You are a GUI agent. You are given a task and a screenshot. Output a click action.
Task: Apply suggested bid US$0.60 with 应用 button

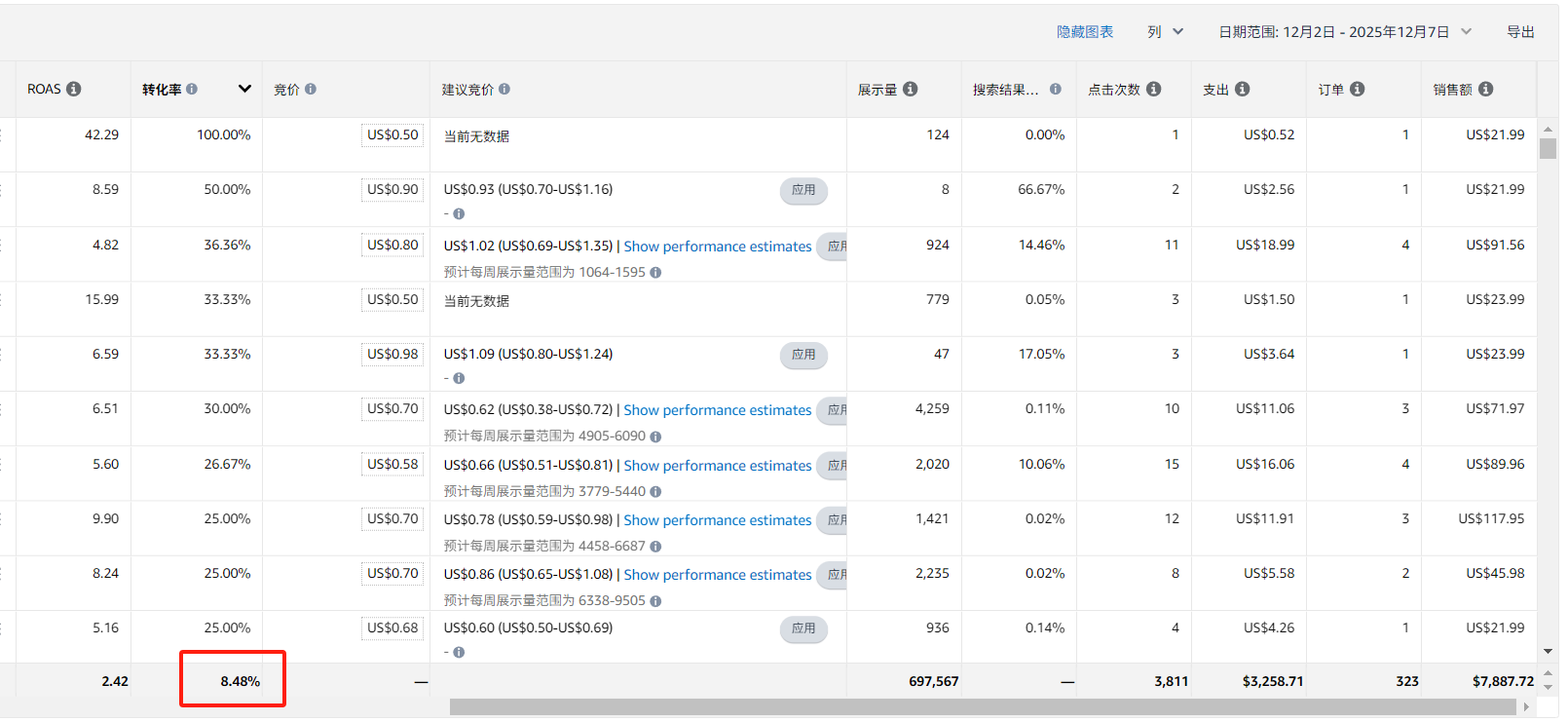[x=803, y=628]
